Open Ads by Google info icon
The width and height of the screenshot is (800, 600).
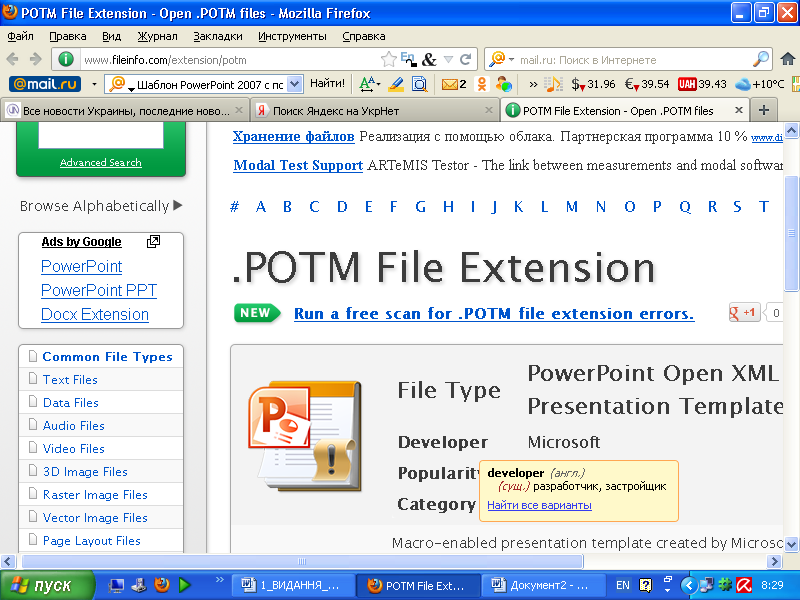click(x=153, y=241)
